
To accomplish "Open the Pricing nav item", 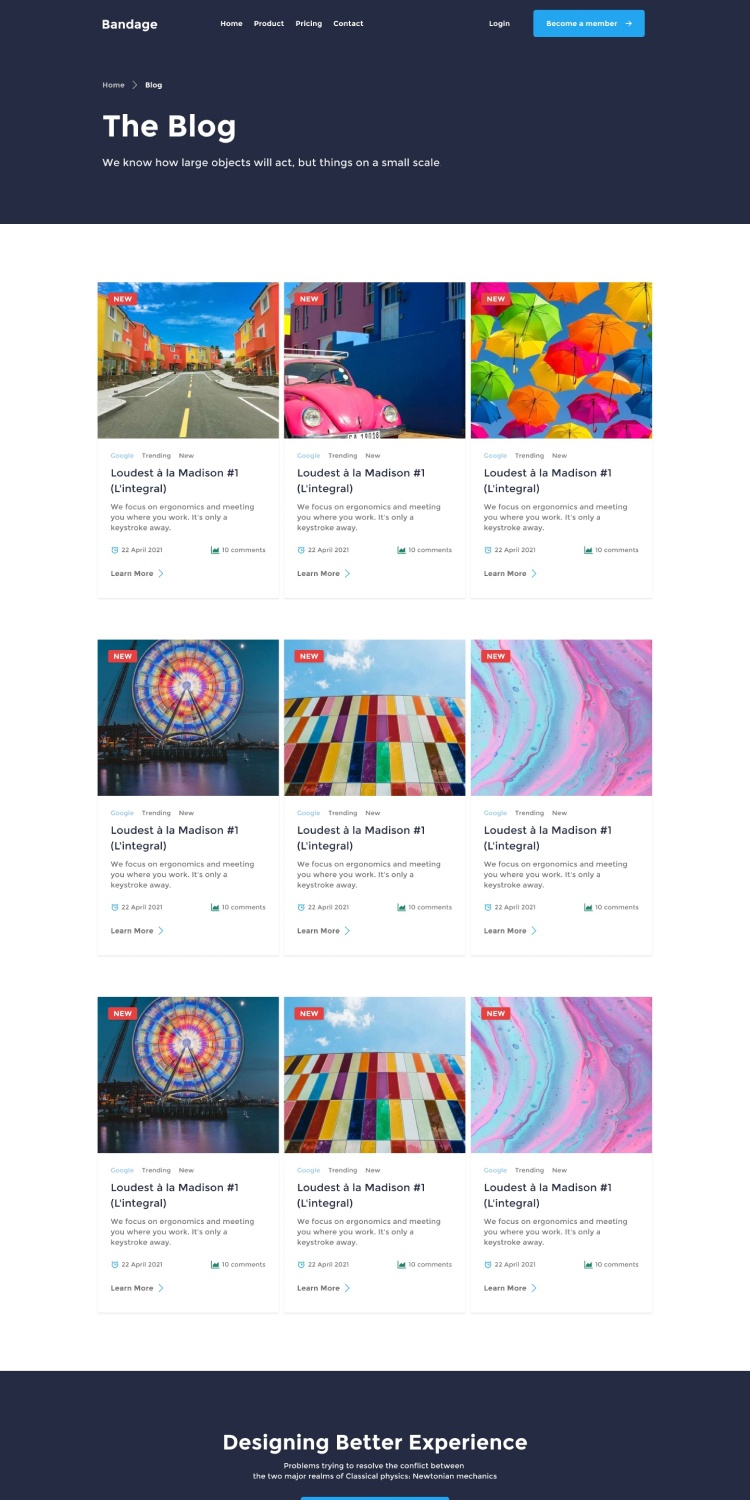I will (x=309, y=23).
